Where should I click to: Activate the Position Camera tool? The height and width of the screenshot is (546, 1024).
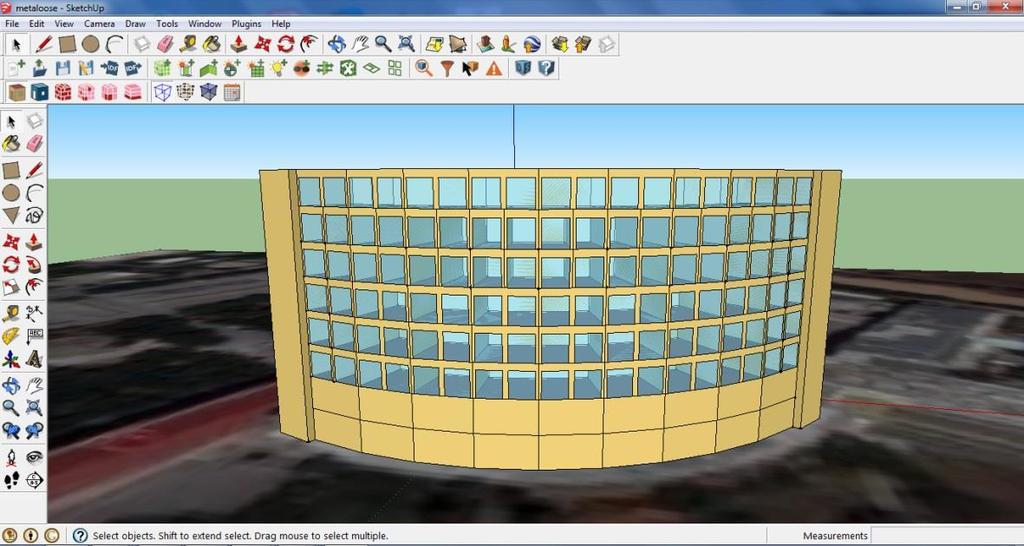tap(11, 457)
